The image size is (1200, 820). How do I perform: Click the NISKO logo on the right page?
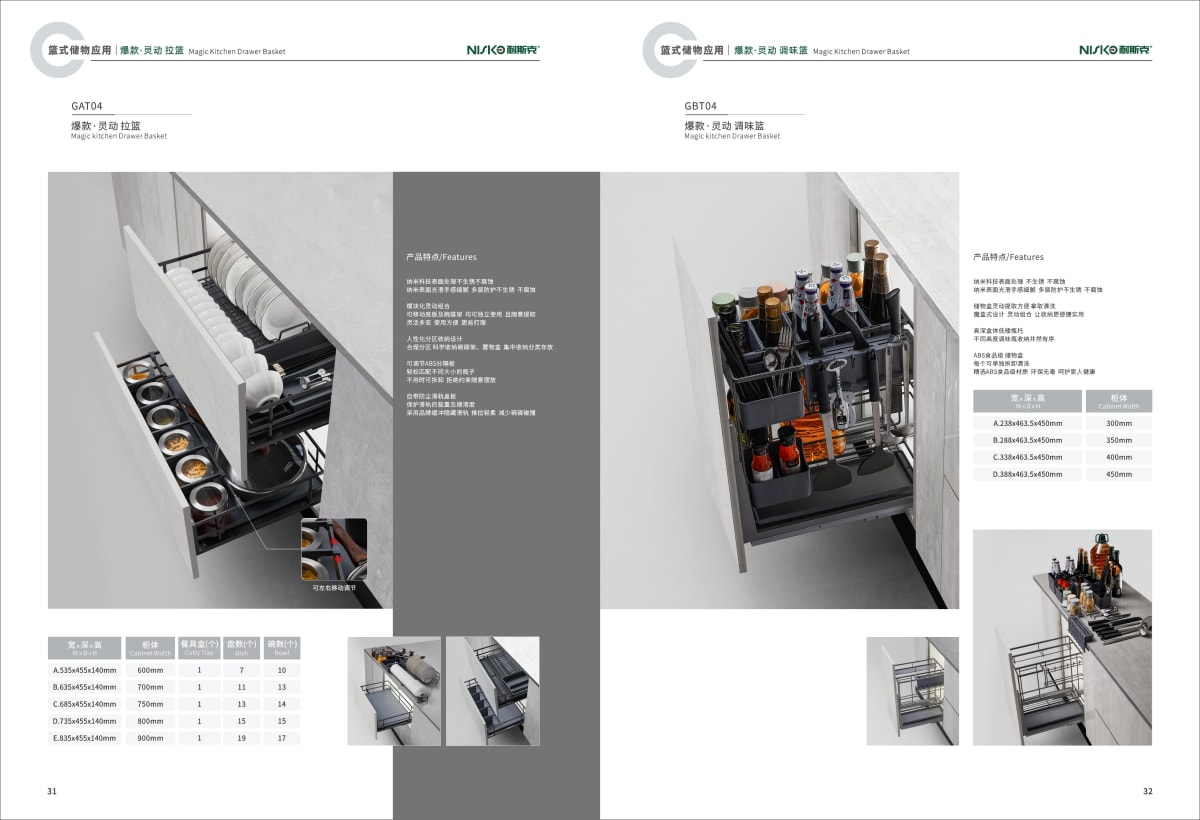pyautogui.click(x=1114, y=49)
